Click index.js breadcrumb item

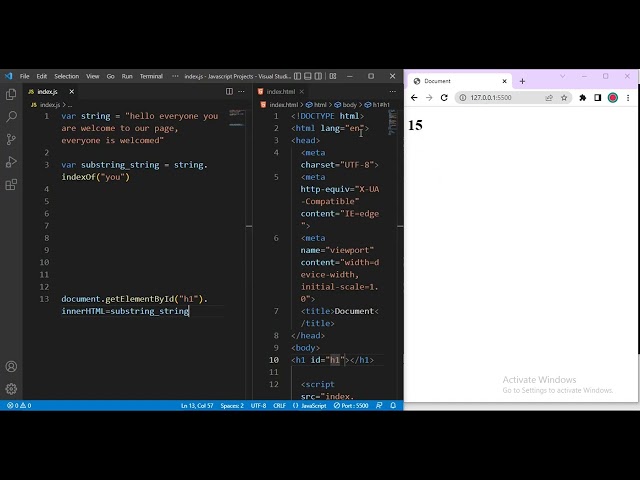[50, 105]
